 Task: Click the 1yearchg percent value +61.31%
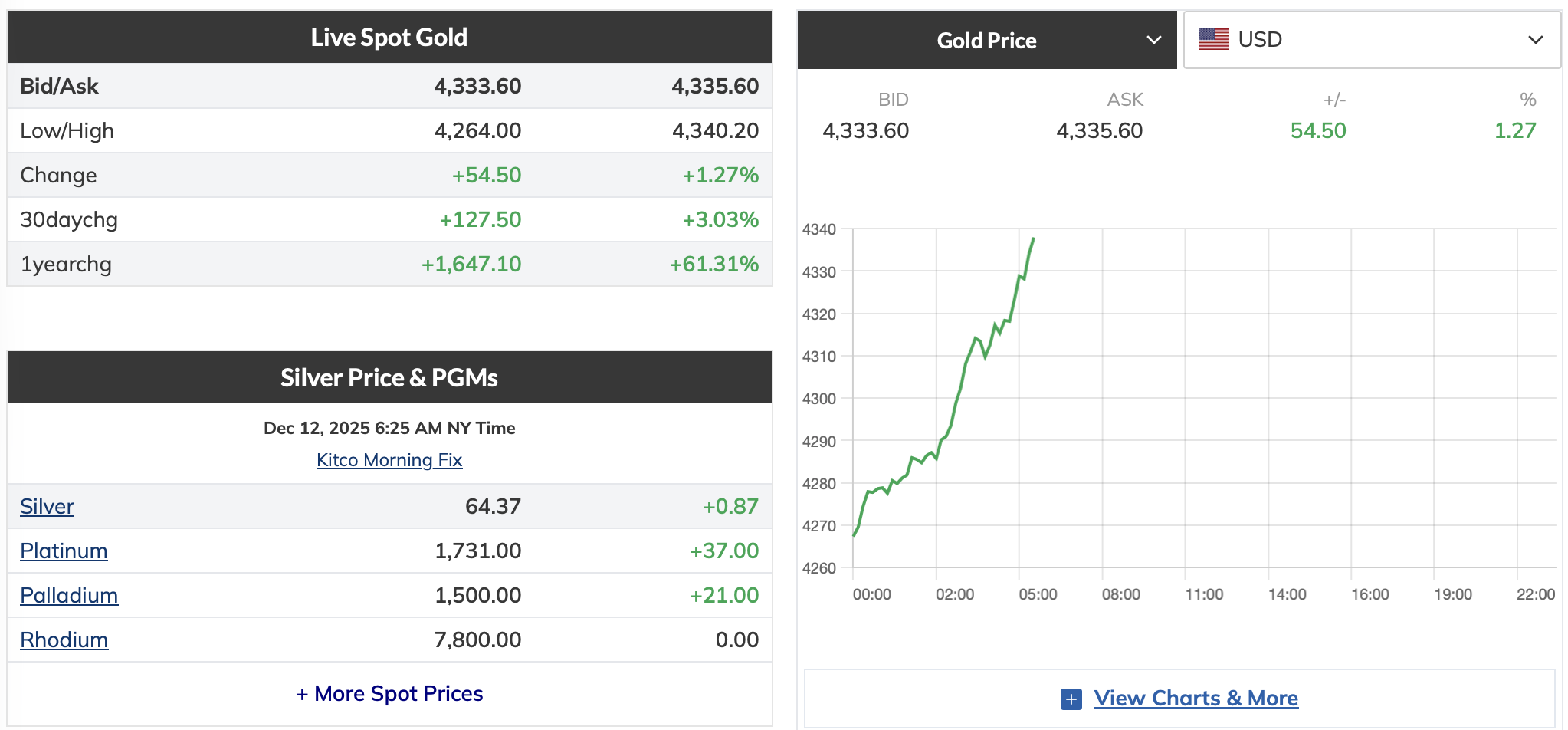pyautogui.click(x=713, y=265)
